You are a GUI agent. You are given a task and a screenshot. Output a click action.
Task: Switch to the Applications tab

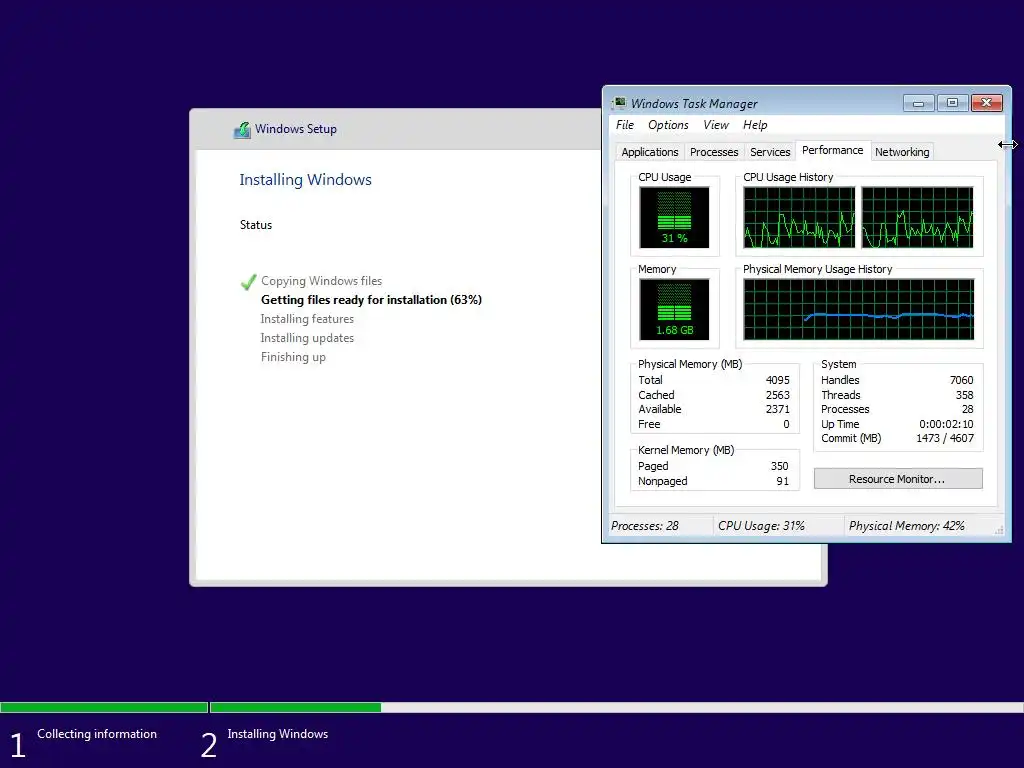click(x=649, y=152)
